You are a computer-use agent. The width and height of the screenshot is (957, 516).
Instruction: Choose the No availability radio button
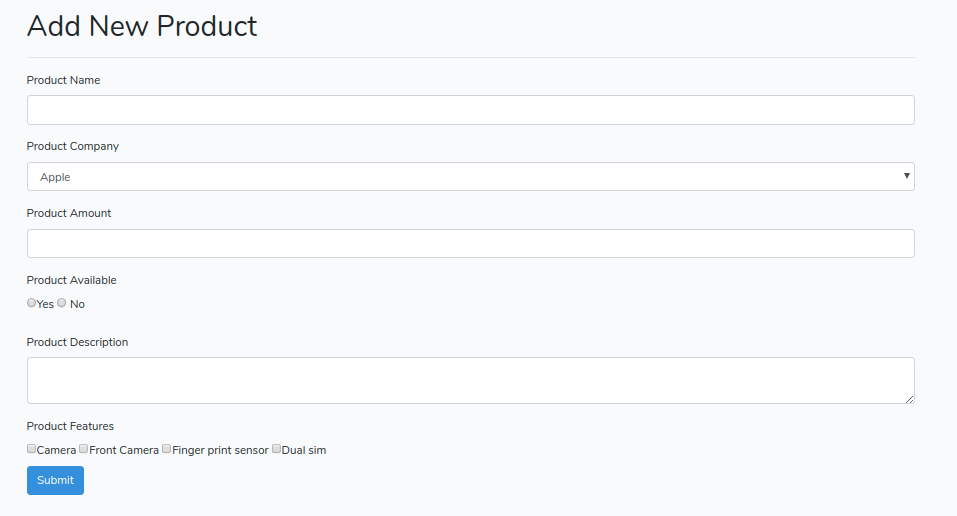62,303
